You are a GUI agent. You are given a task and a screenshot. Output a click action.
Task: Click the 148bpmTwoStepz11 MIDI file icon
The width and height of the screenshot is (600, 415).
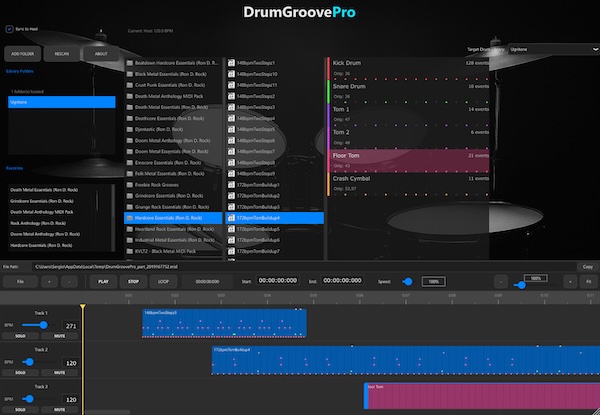(x=231, y=85)
